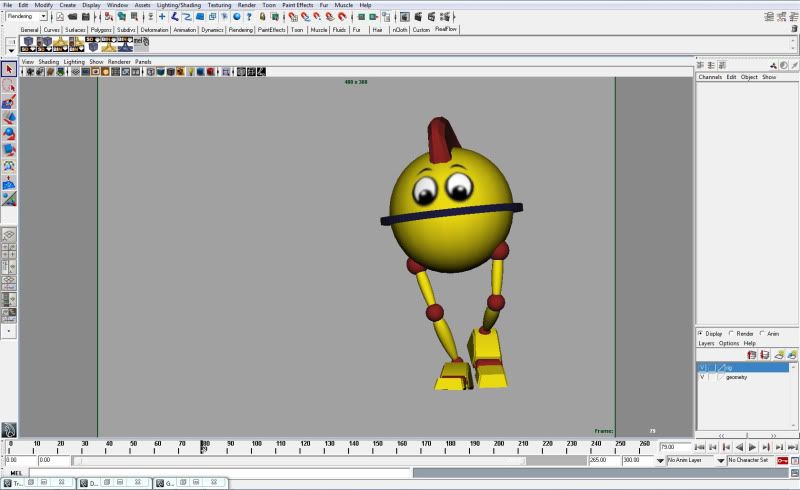Screen dimensions: 800x490
Task: Toggle visibility V of geometry layer
Action: (702, 377)
